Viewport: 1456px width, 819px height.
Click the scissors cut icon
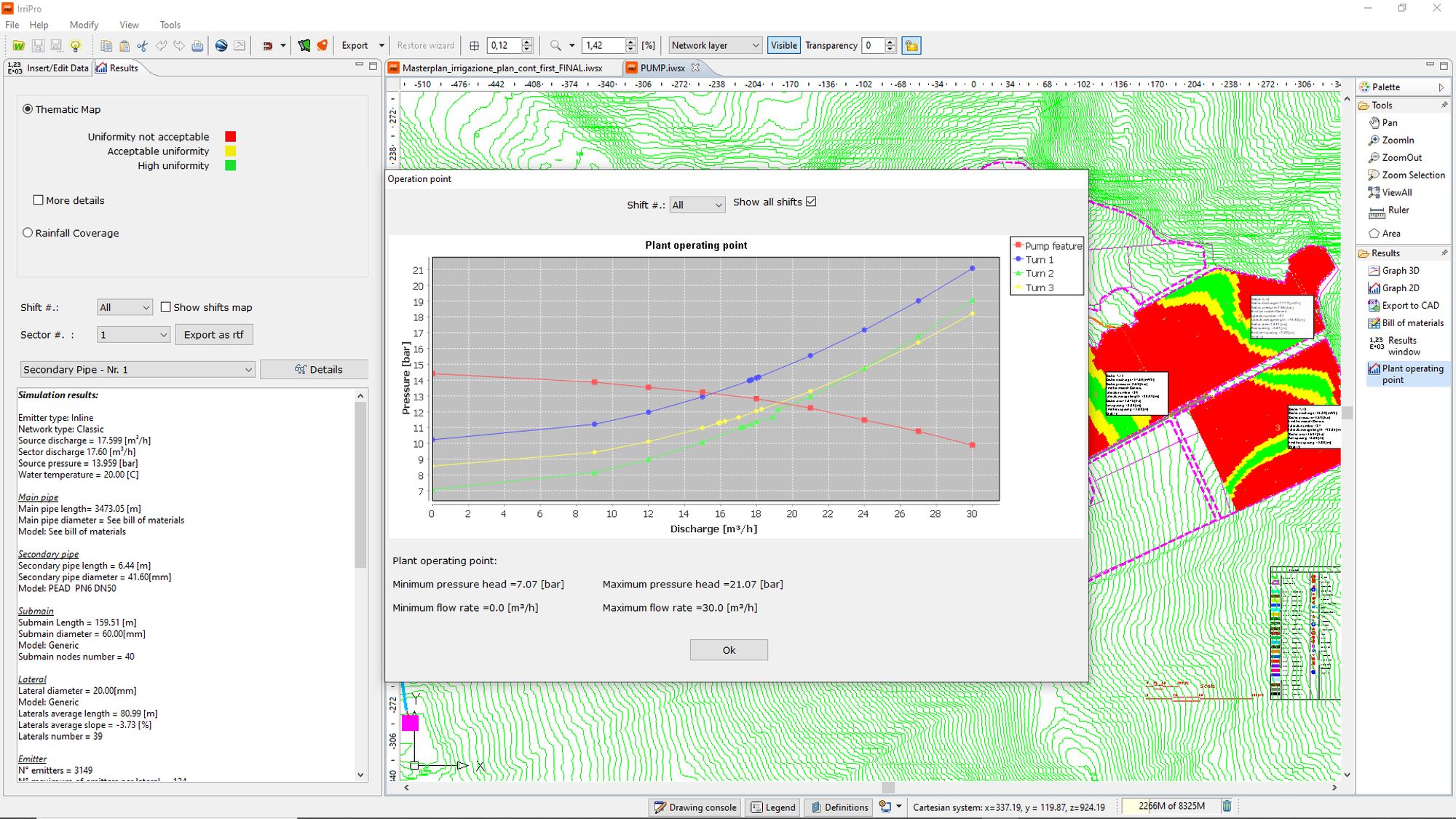click(x=142, y=45)
